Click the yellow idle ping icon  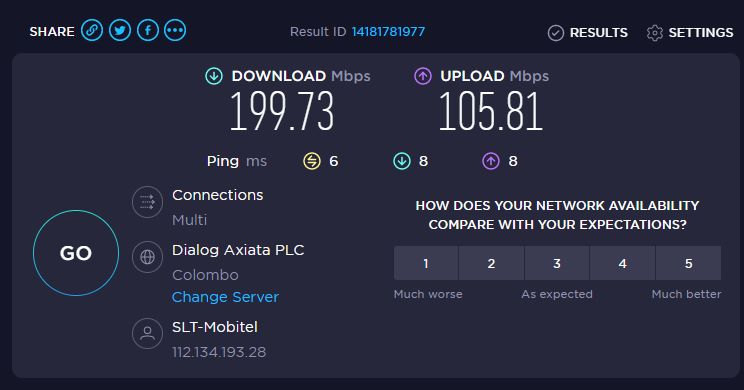click(312, 161)
